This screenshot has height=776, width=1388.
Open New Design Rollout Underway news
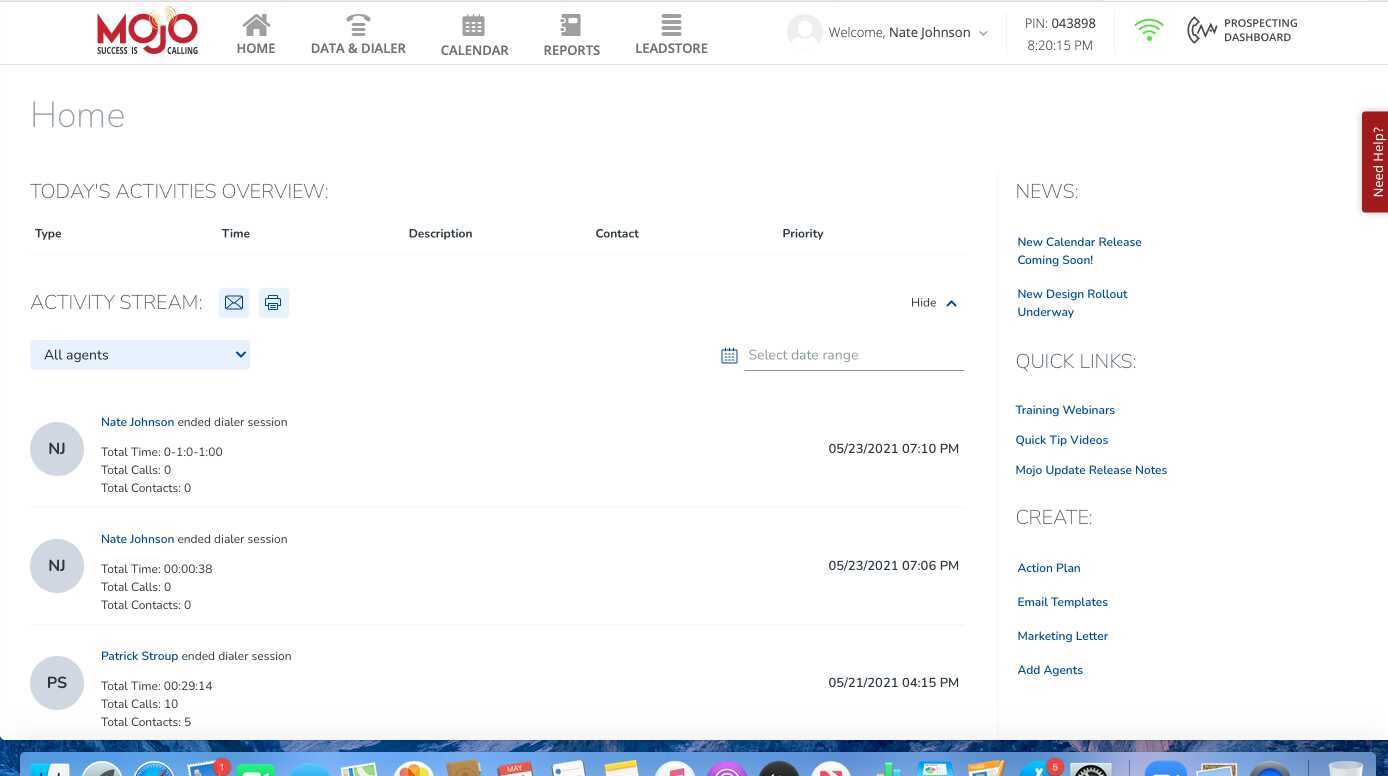[x=1072, y=303]
